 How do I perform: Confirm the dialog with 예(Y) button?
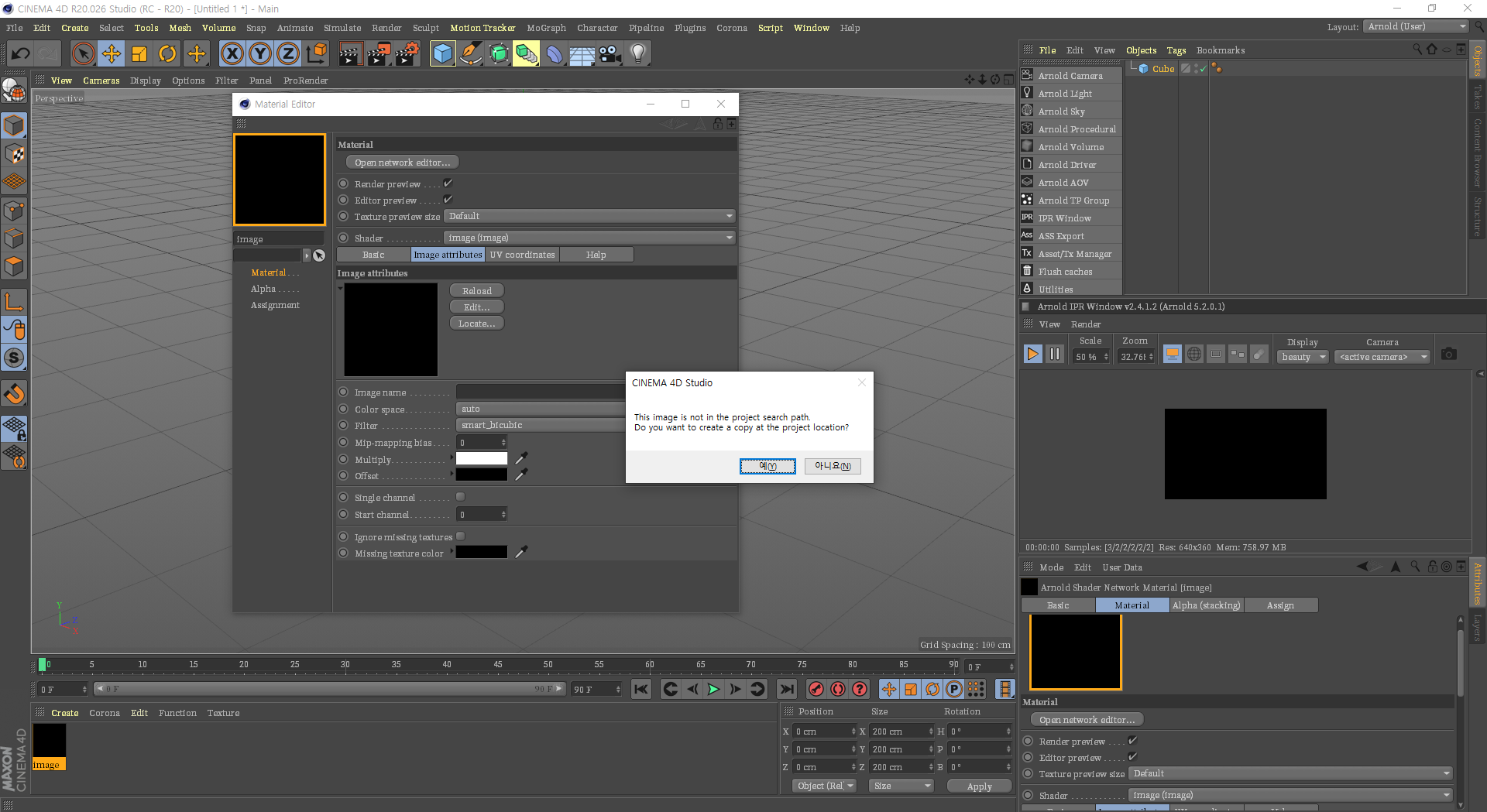click(768, 466)
